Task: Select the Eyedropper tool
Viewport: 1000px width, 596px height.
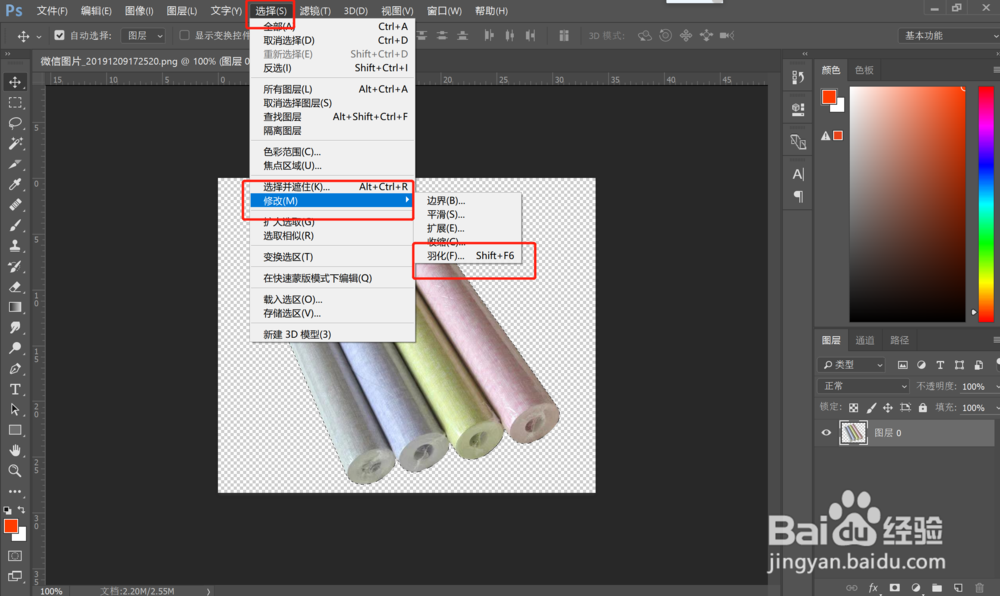Action: 15,184
